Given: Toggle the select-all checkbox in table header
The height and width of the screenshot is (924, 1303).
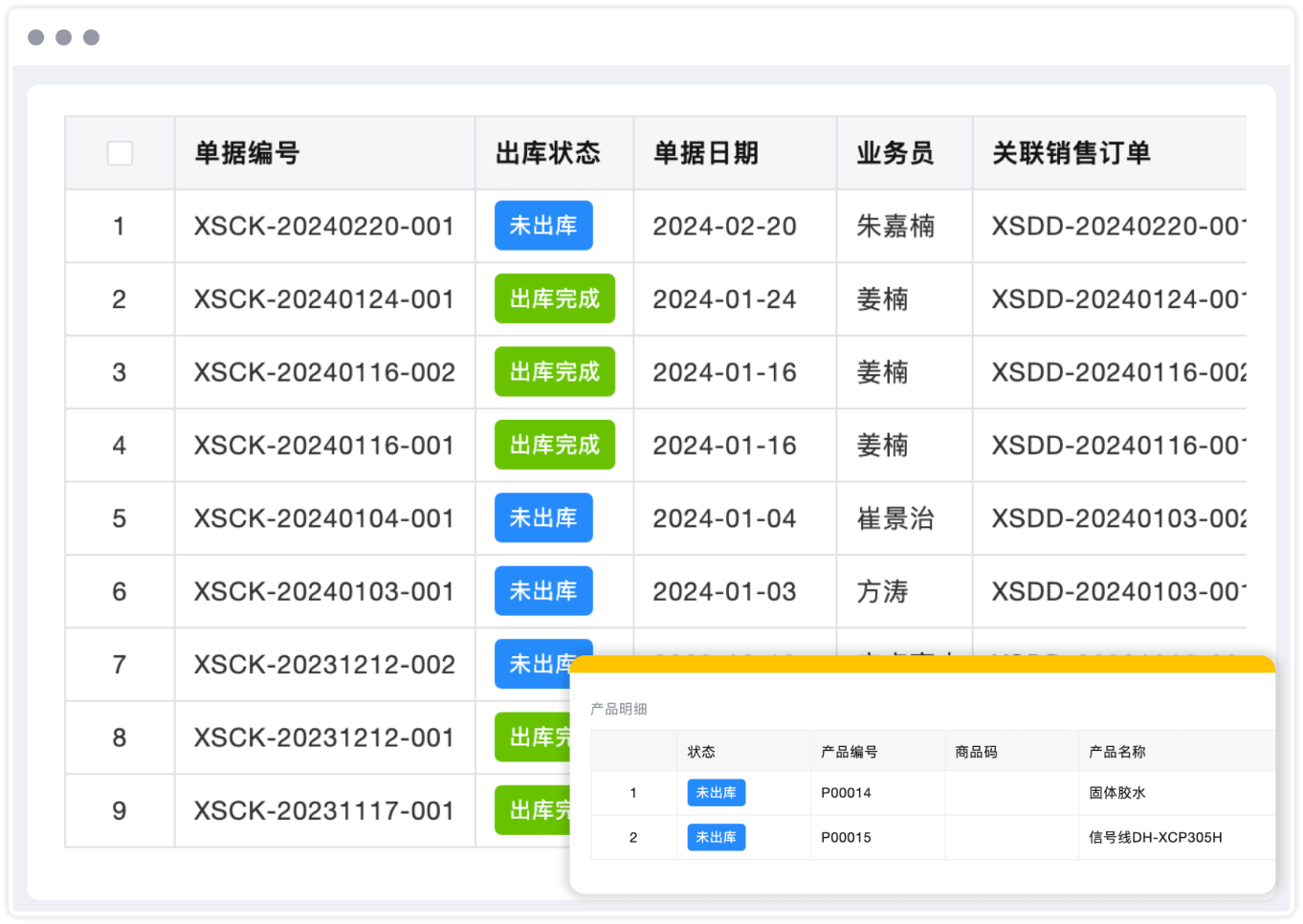Looking at the screenshot, I should (x=120, y=153).
